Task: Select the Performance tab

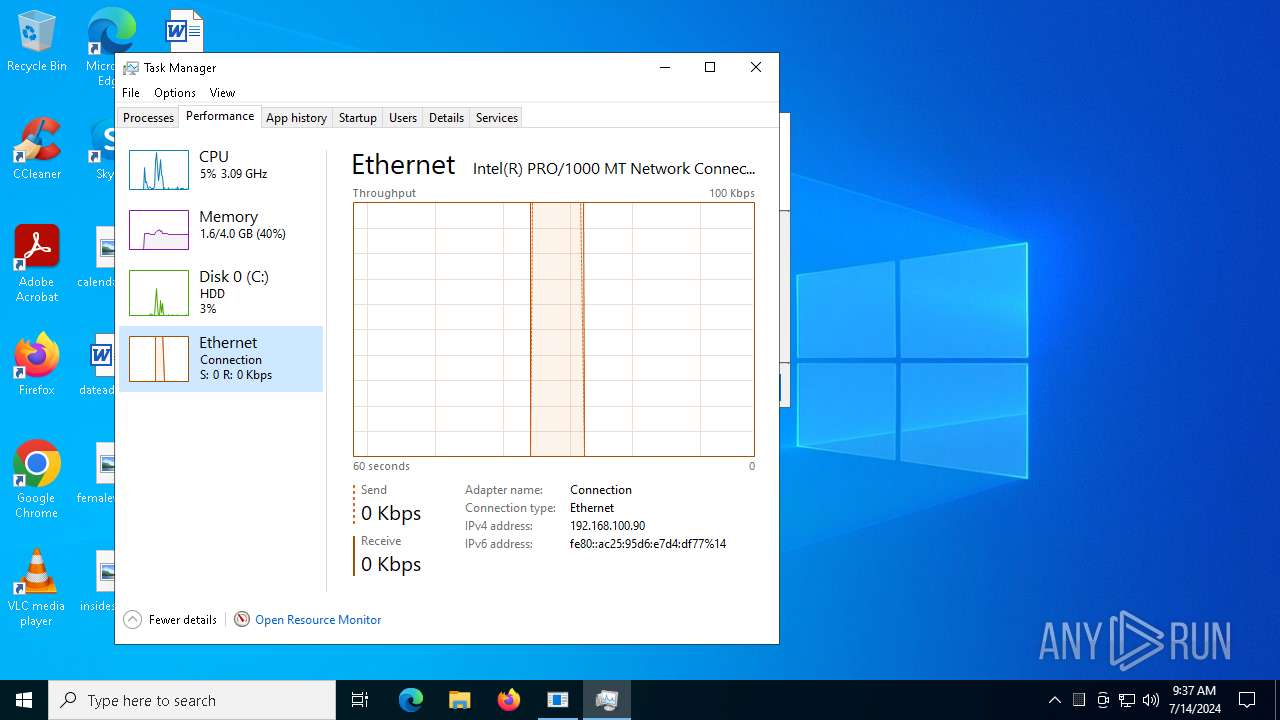Action: pos(220,116)
